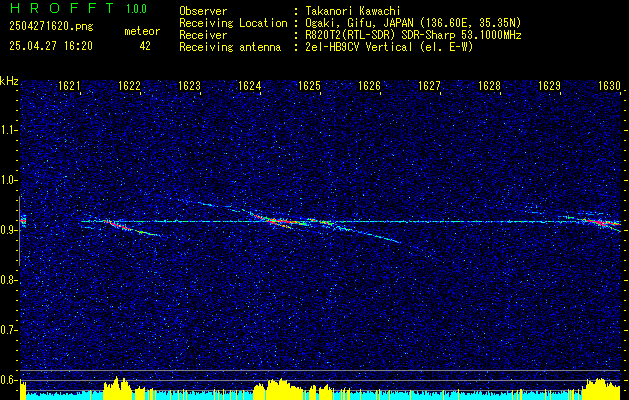629x400 pixels.
Task: Click the Receiving antenna 2el-HB9CV value
Action: tap(389, 47)
